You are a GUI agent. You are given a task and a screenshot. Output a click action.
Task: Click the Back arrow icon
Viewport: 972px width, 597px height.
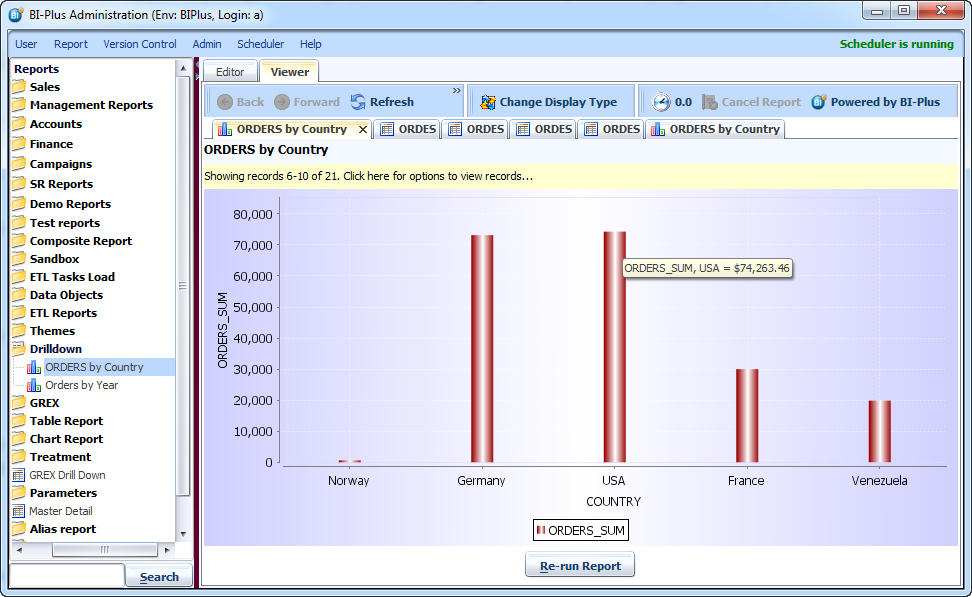pos(225,102)
